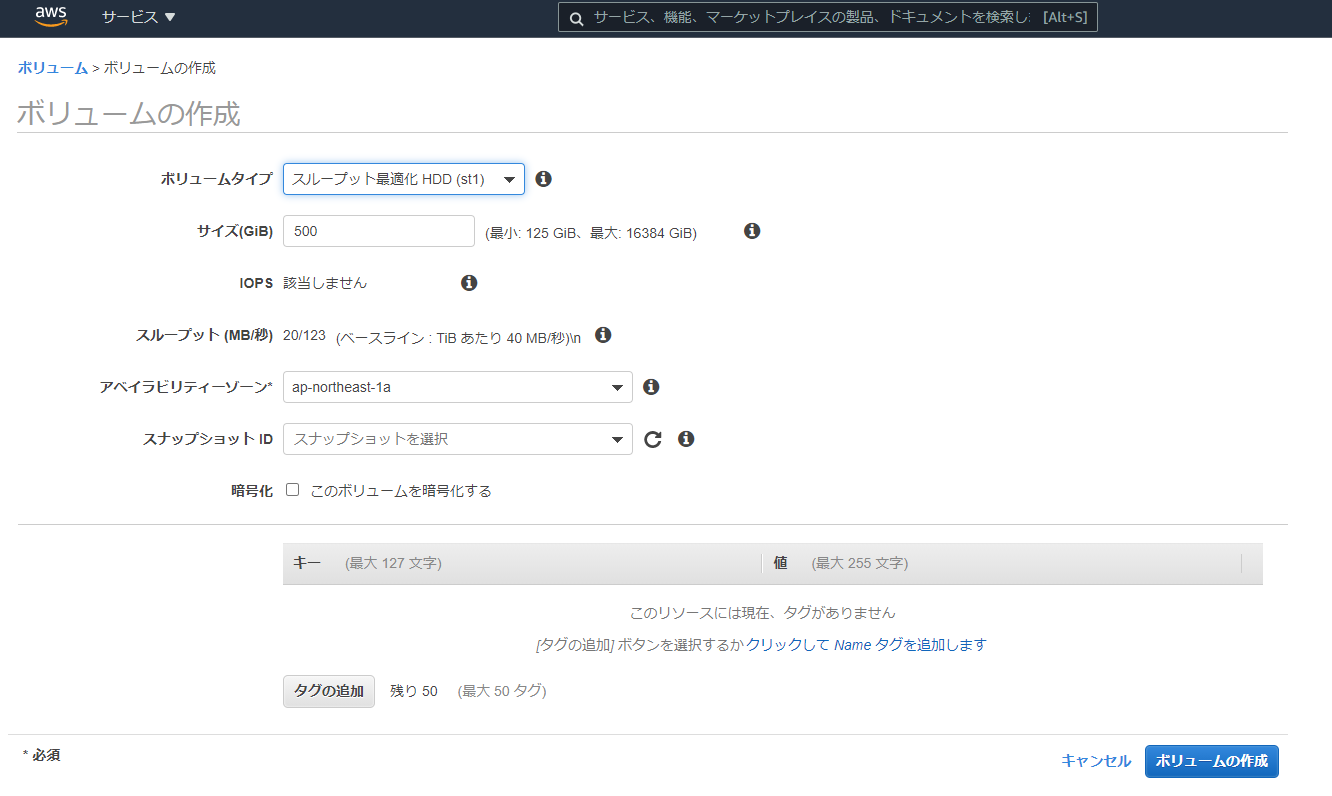Click the ボリューム breadcrumb link
Image resolution: width=1332 pixels, height=796 pixels.
pos(53,68)
